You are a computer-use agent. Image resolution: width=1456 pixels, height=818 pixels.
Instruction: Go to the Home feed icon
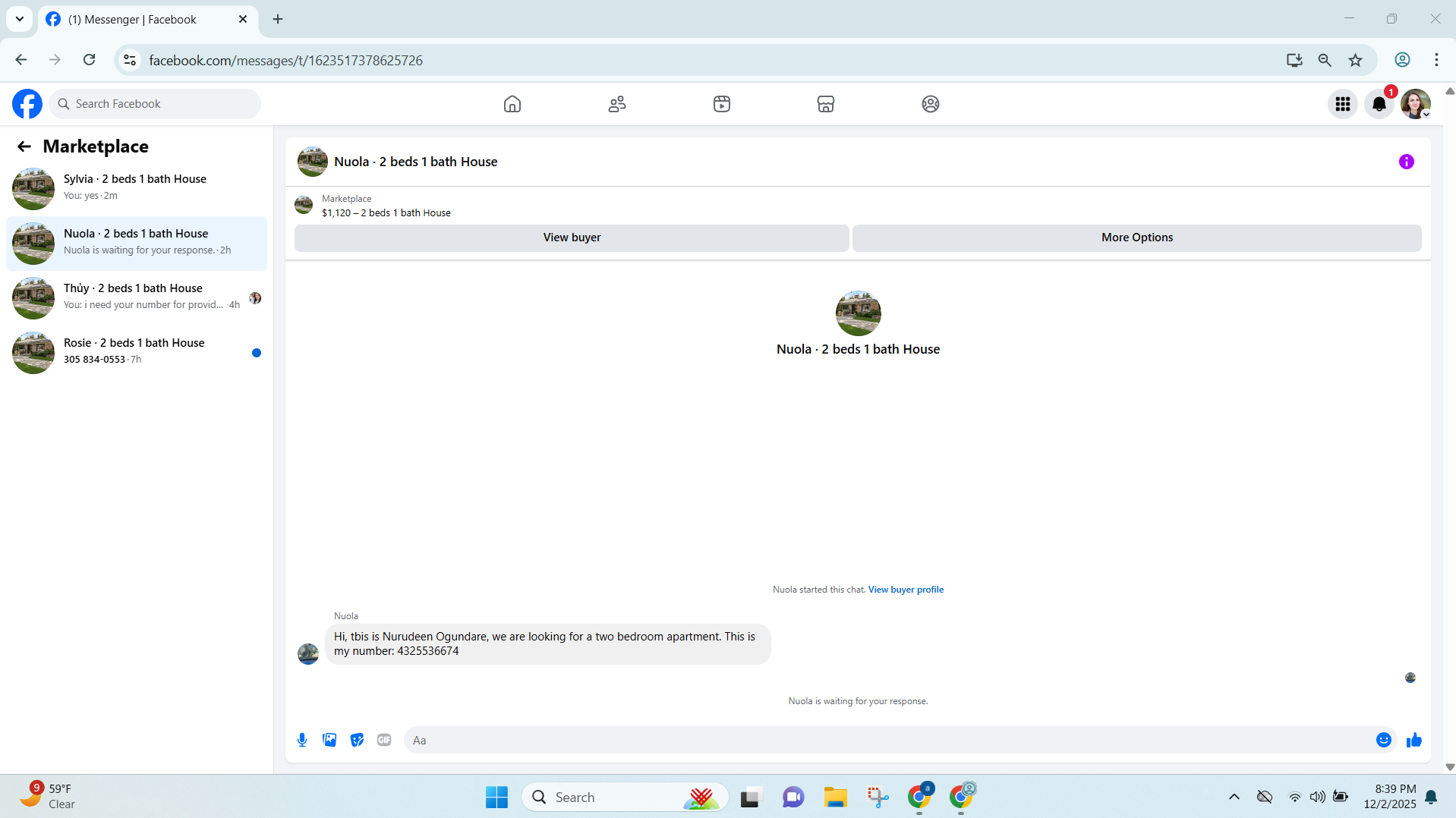[512, 104]
